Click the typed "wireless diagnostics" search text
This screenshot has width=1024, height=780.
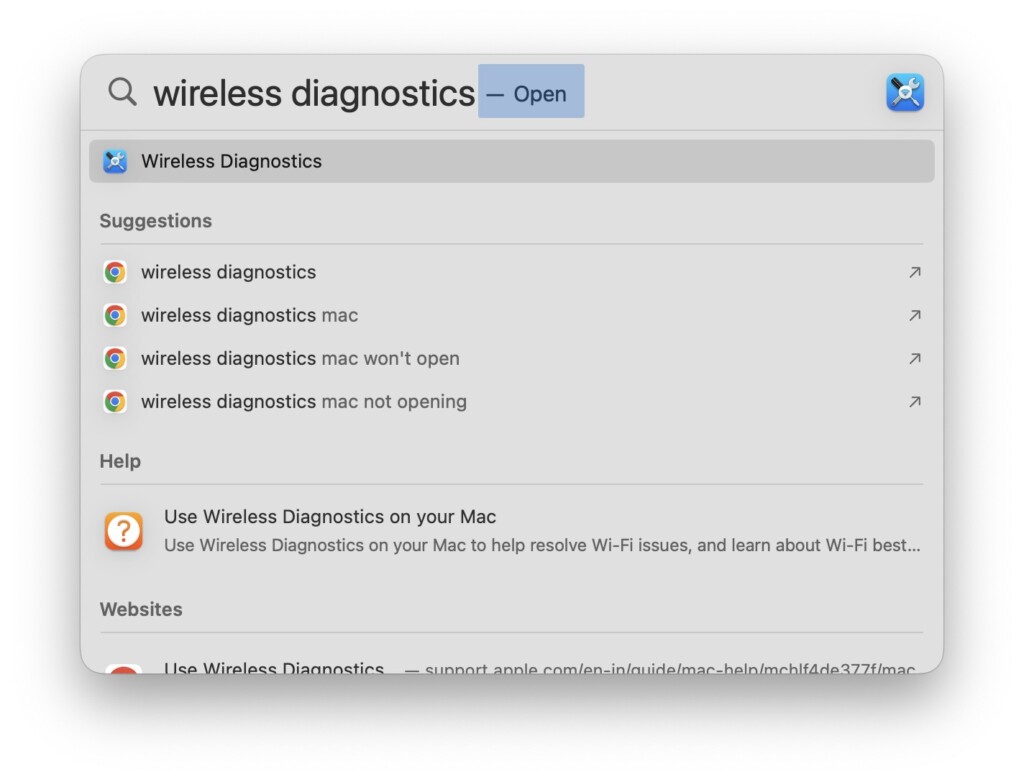(313, 93)
